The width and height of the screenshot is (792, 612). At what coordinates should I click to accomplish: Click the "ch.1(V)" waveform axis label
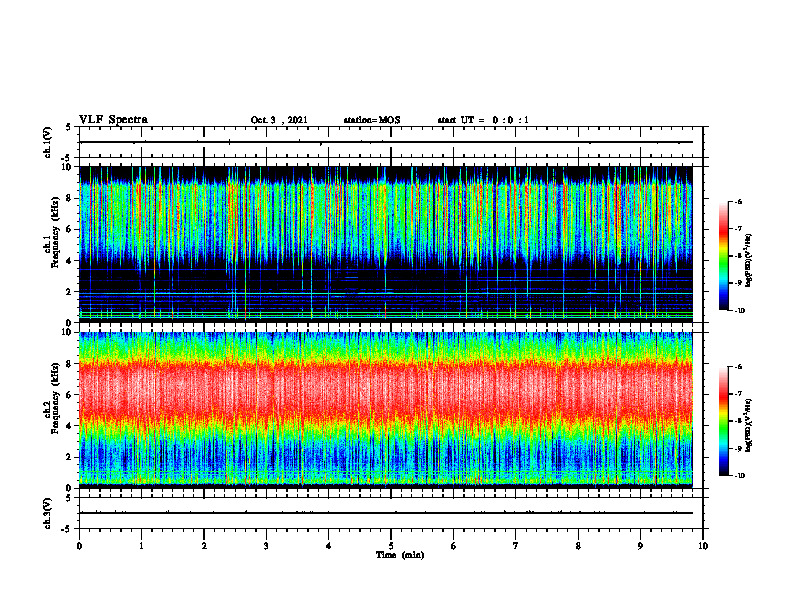coord(48,142)
